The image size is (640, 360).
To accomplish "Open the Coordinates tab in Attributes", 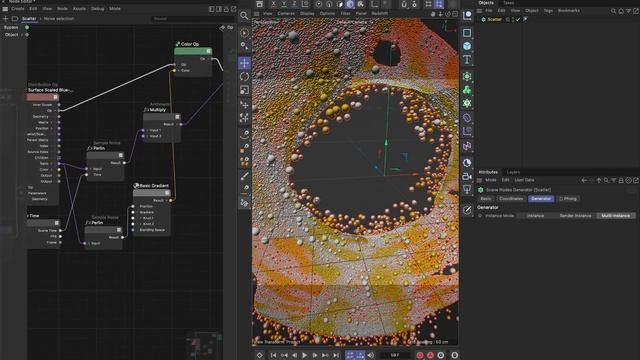I will (x=511, y=199).
